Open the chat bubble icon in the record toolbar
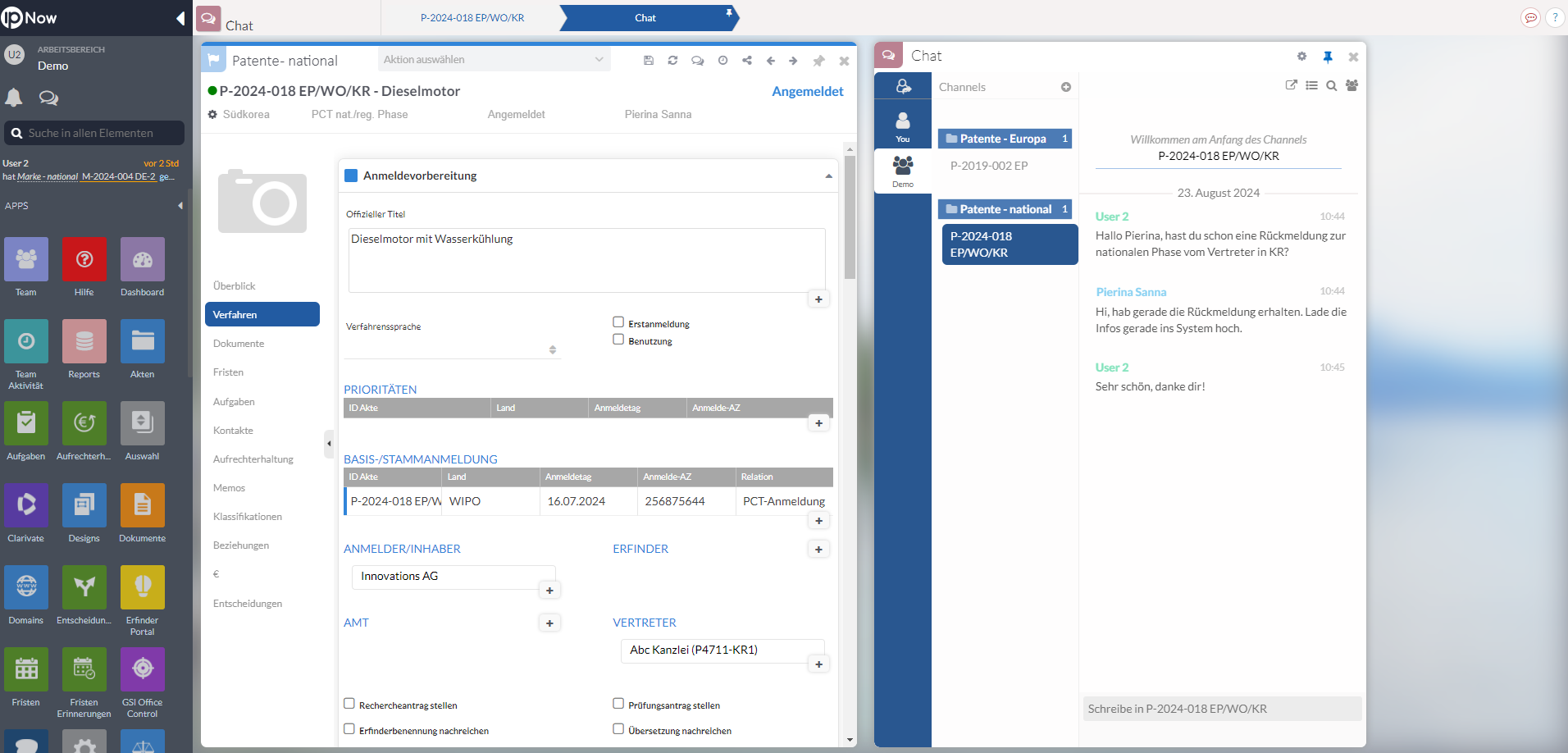 pyautogui.click(x=697, y=60)
